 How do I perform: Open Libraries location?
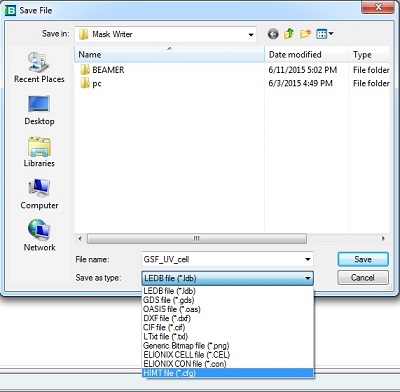click(39, 152)
